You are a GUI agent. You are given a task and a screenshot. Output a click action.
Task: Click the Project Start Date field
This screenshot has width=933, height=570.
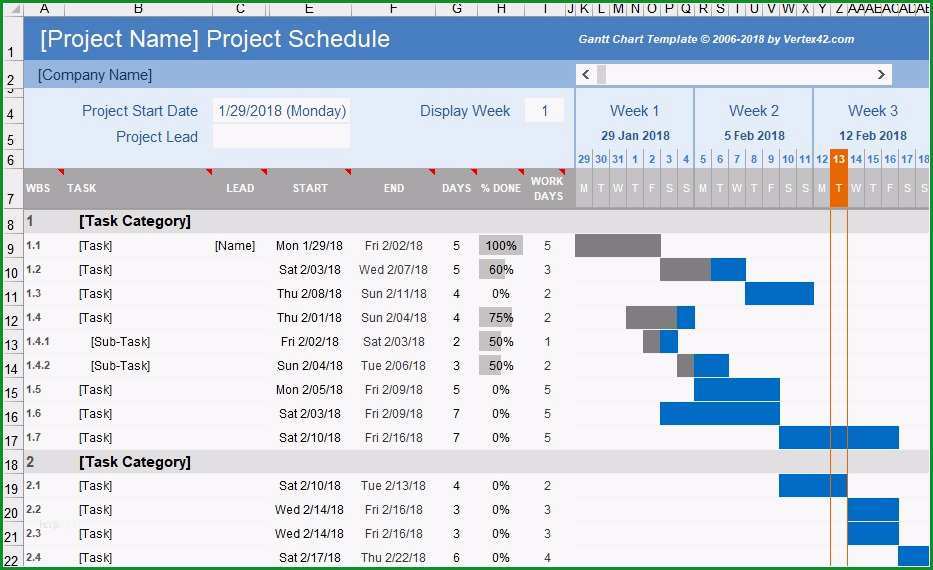pos(281,111)
